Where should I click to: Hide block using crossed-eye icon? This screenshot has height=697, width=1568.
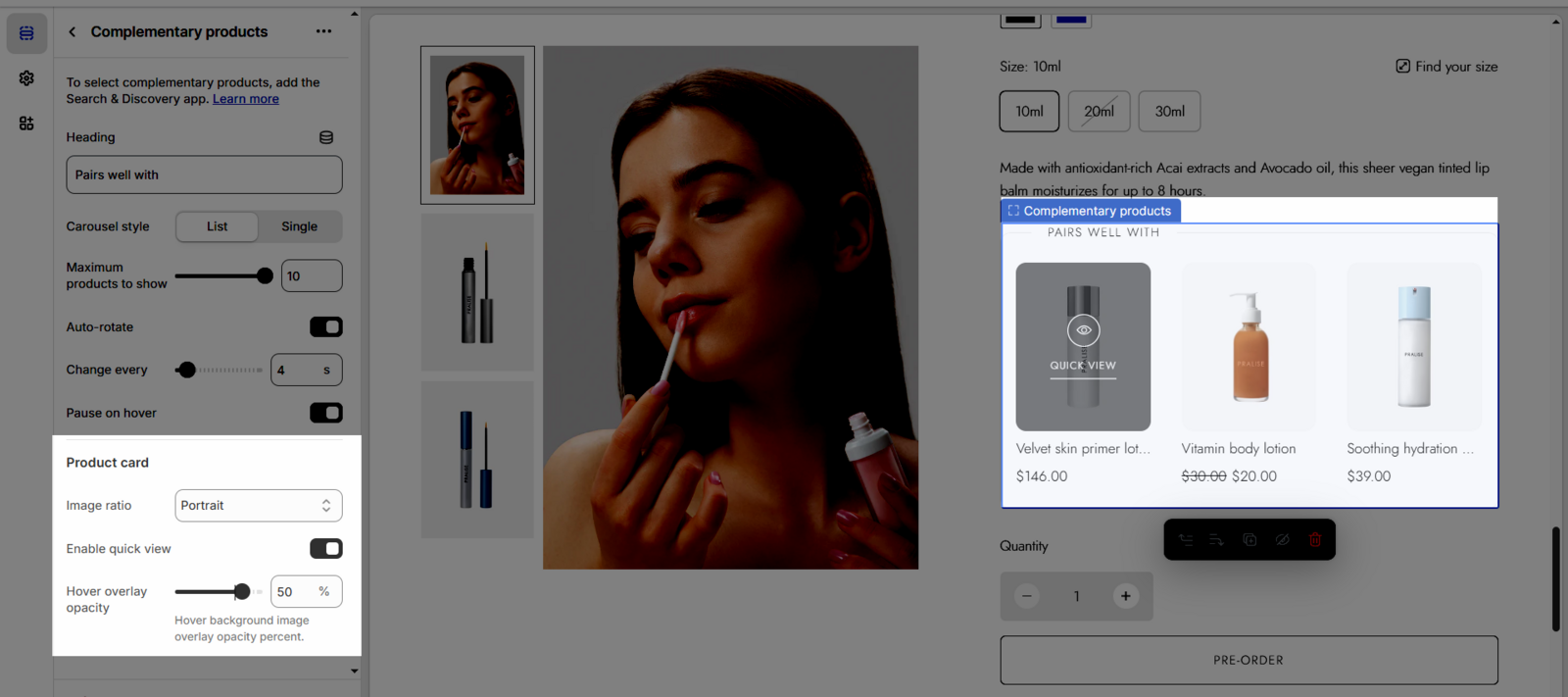point(1282,540)
